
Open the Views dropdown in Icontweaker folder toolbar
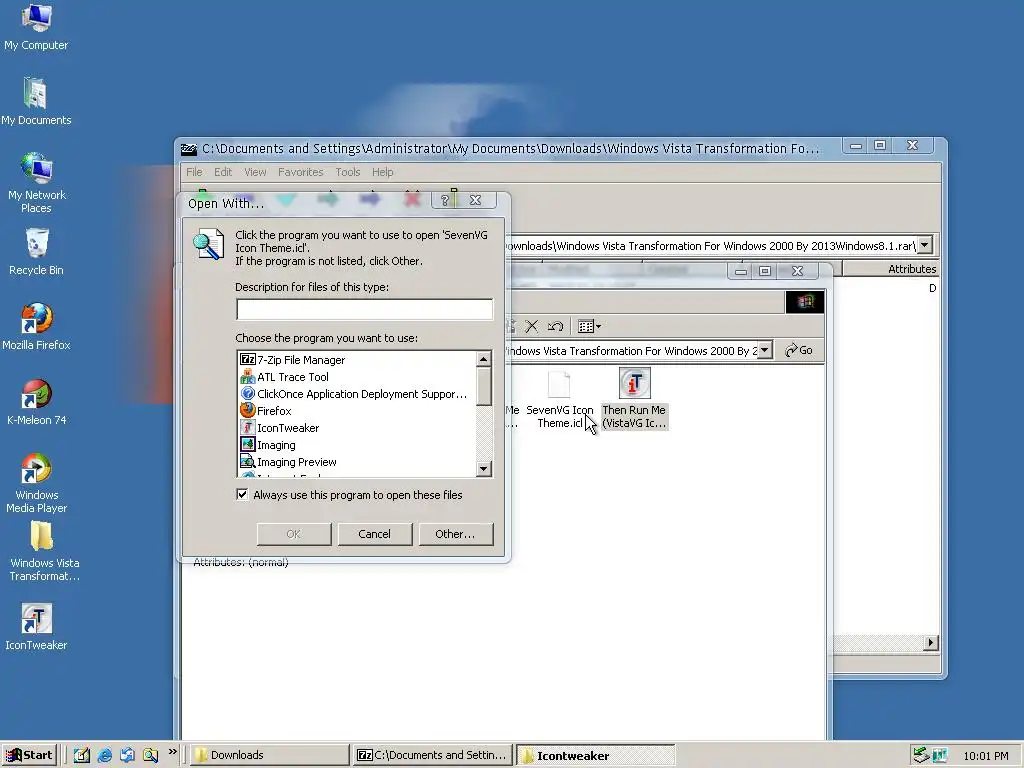(590, 326)
